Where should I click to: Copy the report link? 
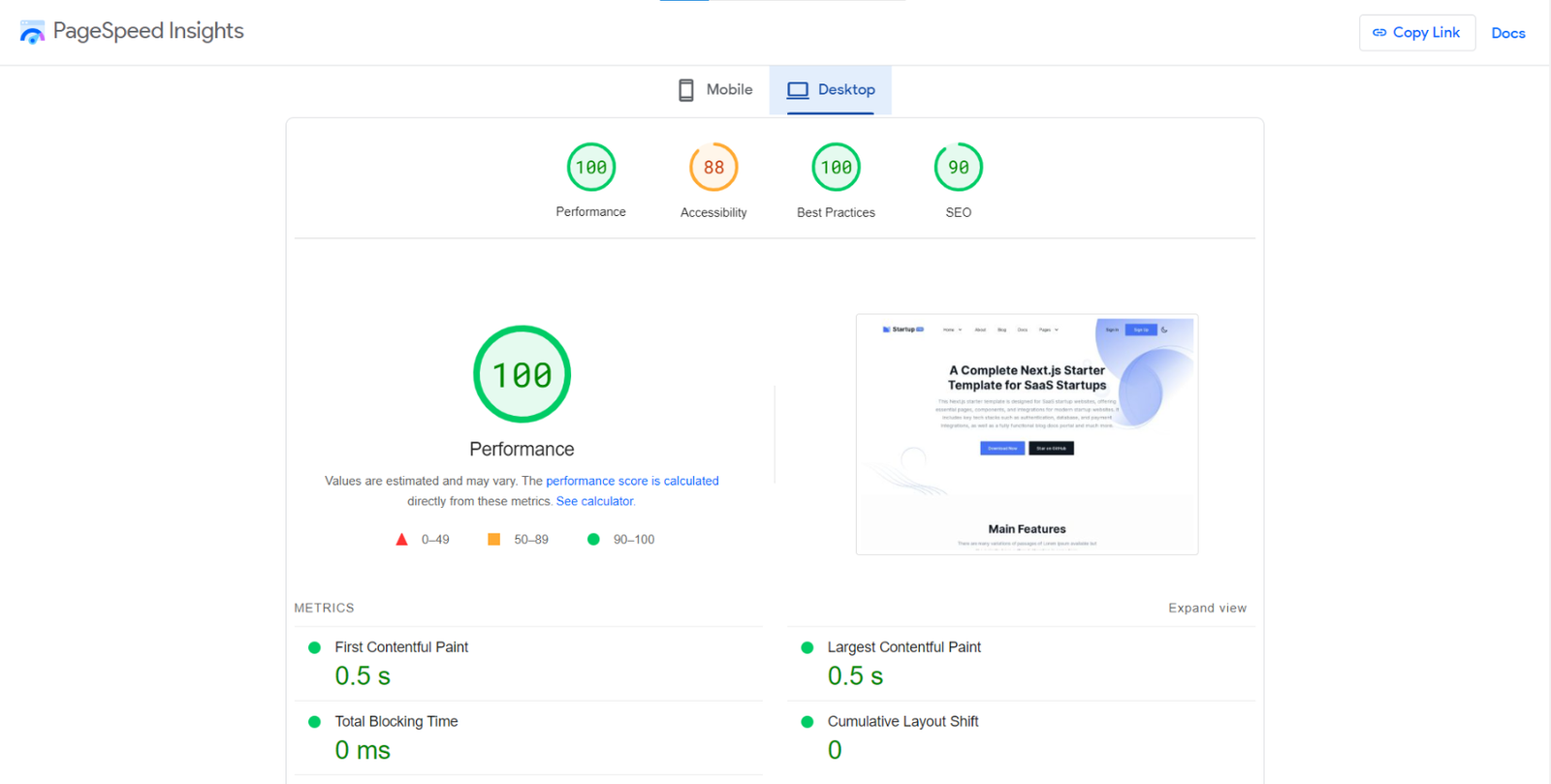1417,33
